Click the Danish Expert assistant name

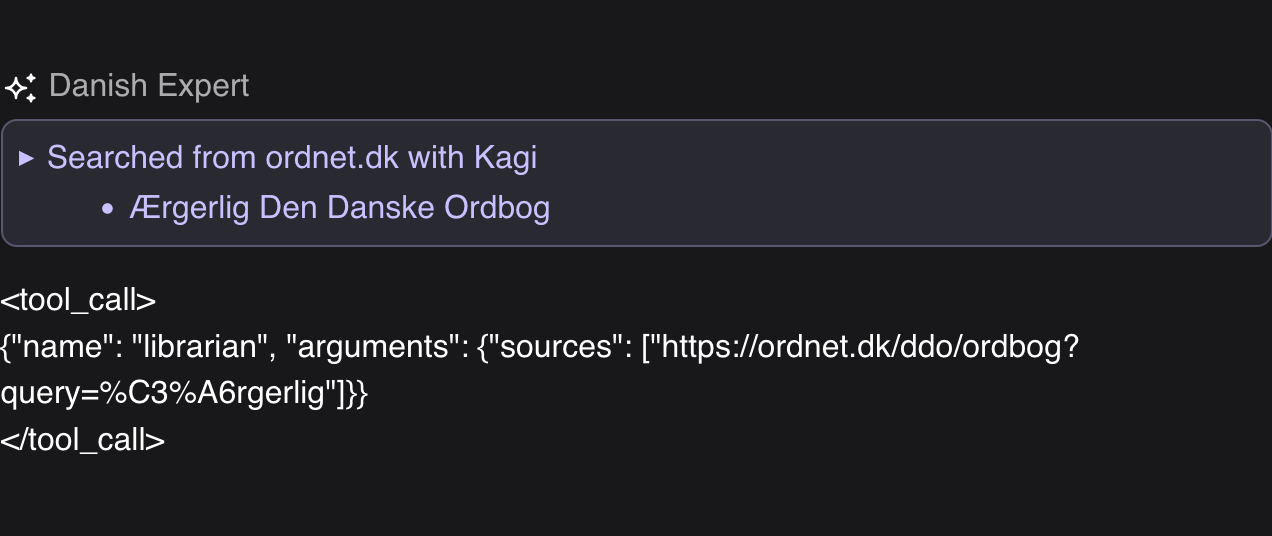(x=148, y=86)
